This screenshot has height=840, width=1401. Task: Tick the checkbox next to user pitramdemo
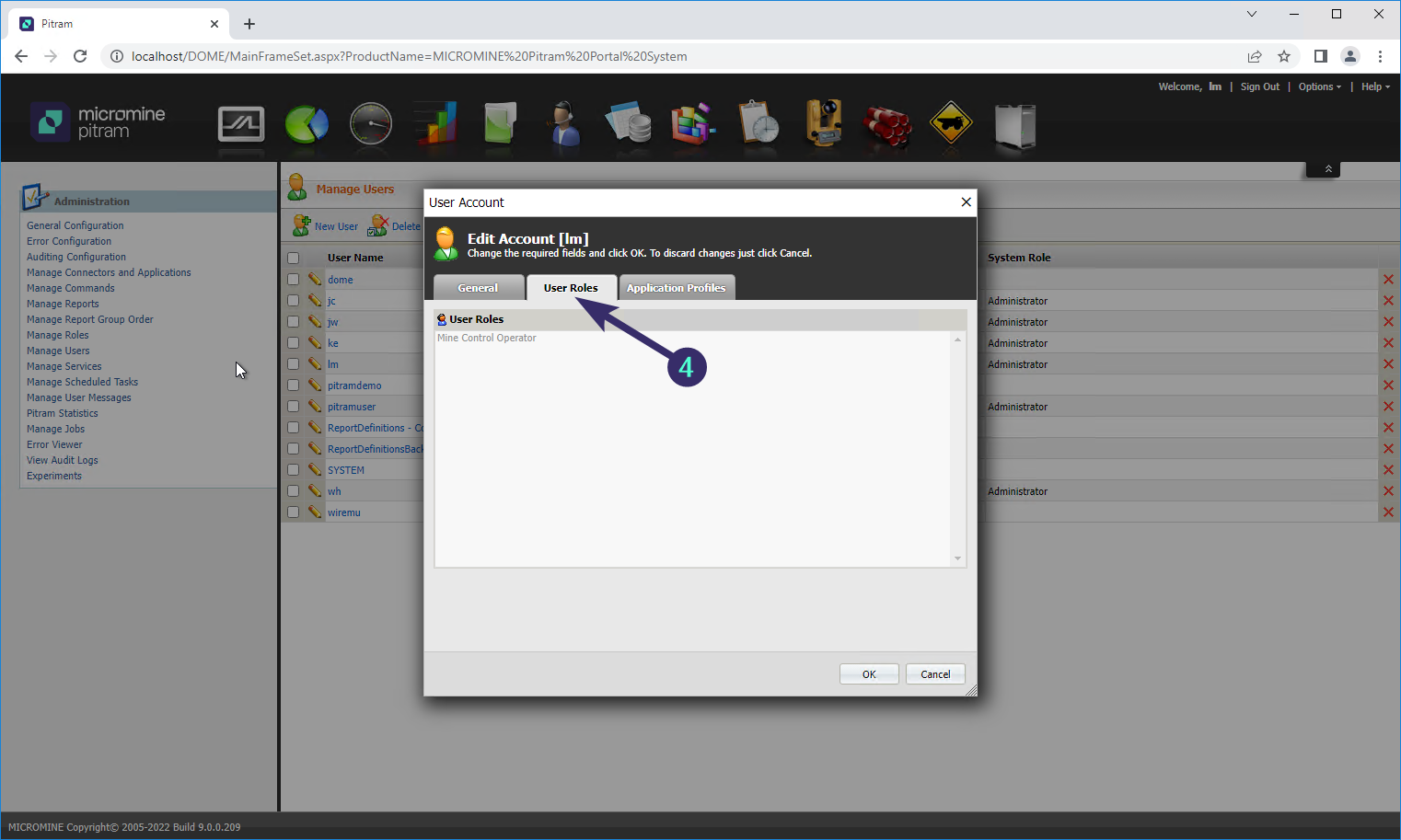pyautogui.click(x=292, y=385)
